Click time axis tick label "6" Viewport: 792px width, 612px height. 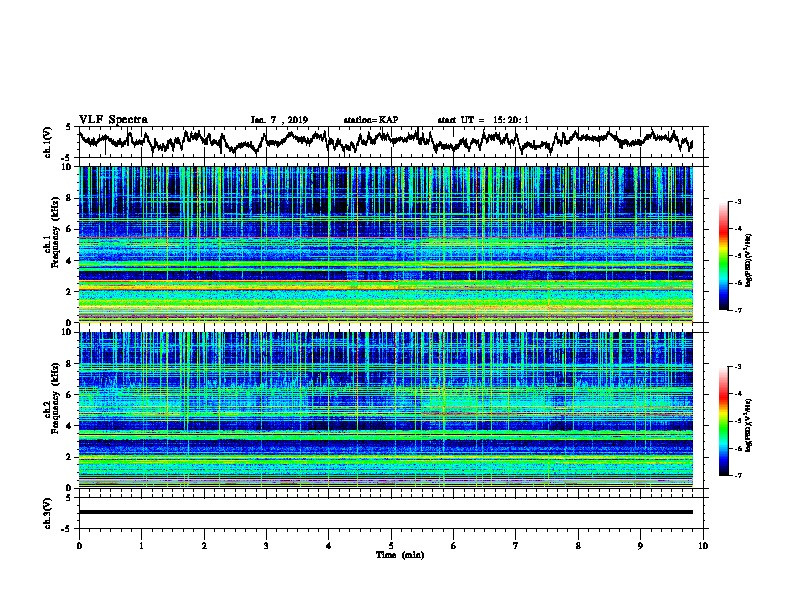(454, 545)
